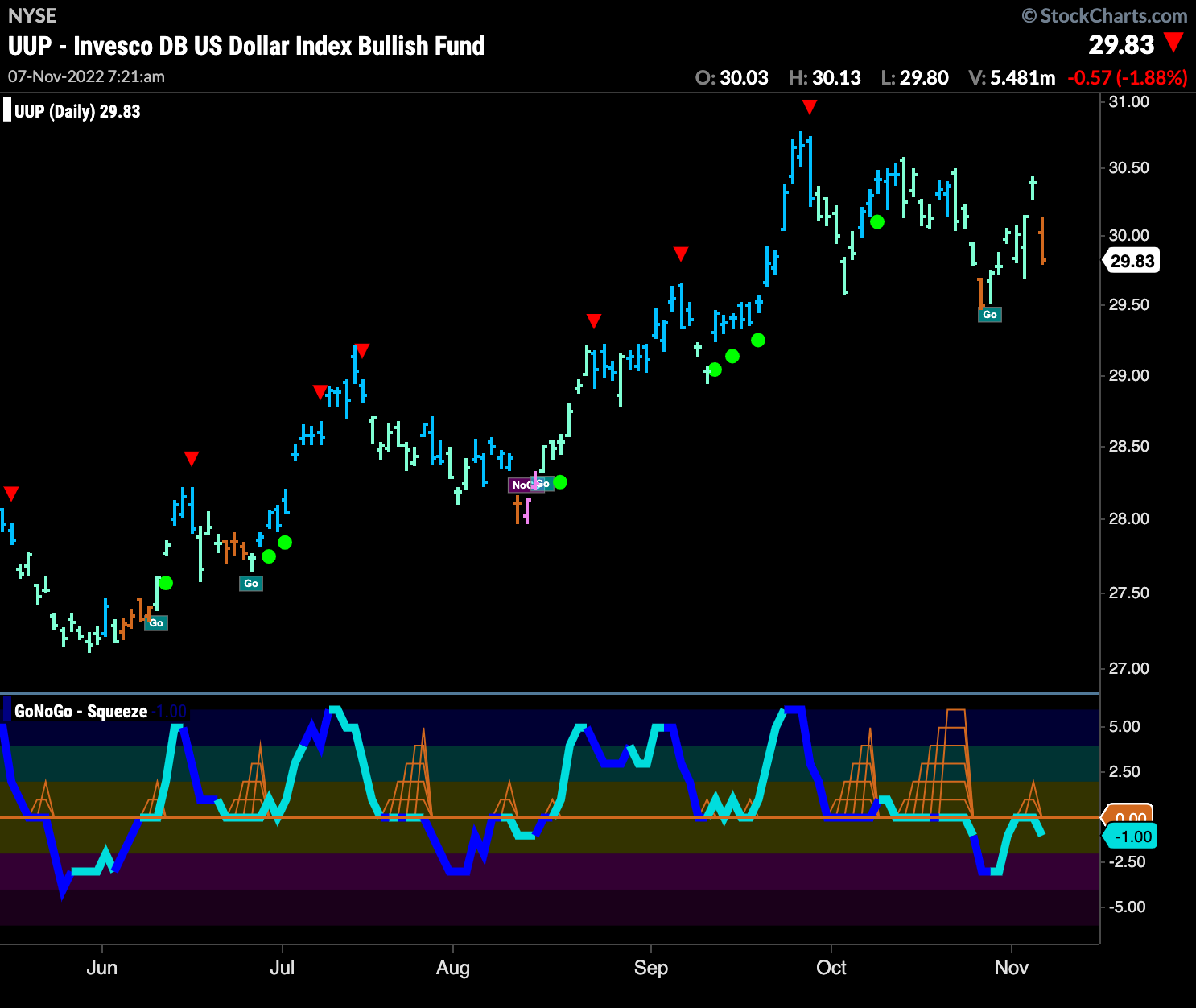
Task: Click the Aug label on the time axis
Action: click(x=453, y=968)
